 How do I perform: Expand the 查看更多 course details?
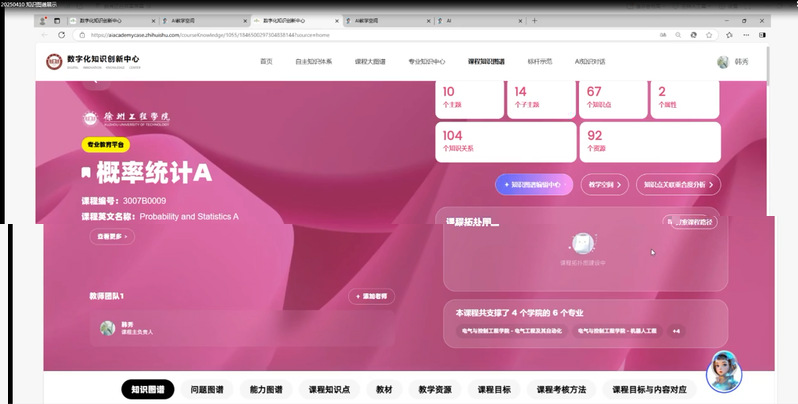[x=111, y=237]
